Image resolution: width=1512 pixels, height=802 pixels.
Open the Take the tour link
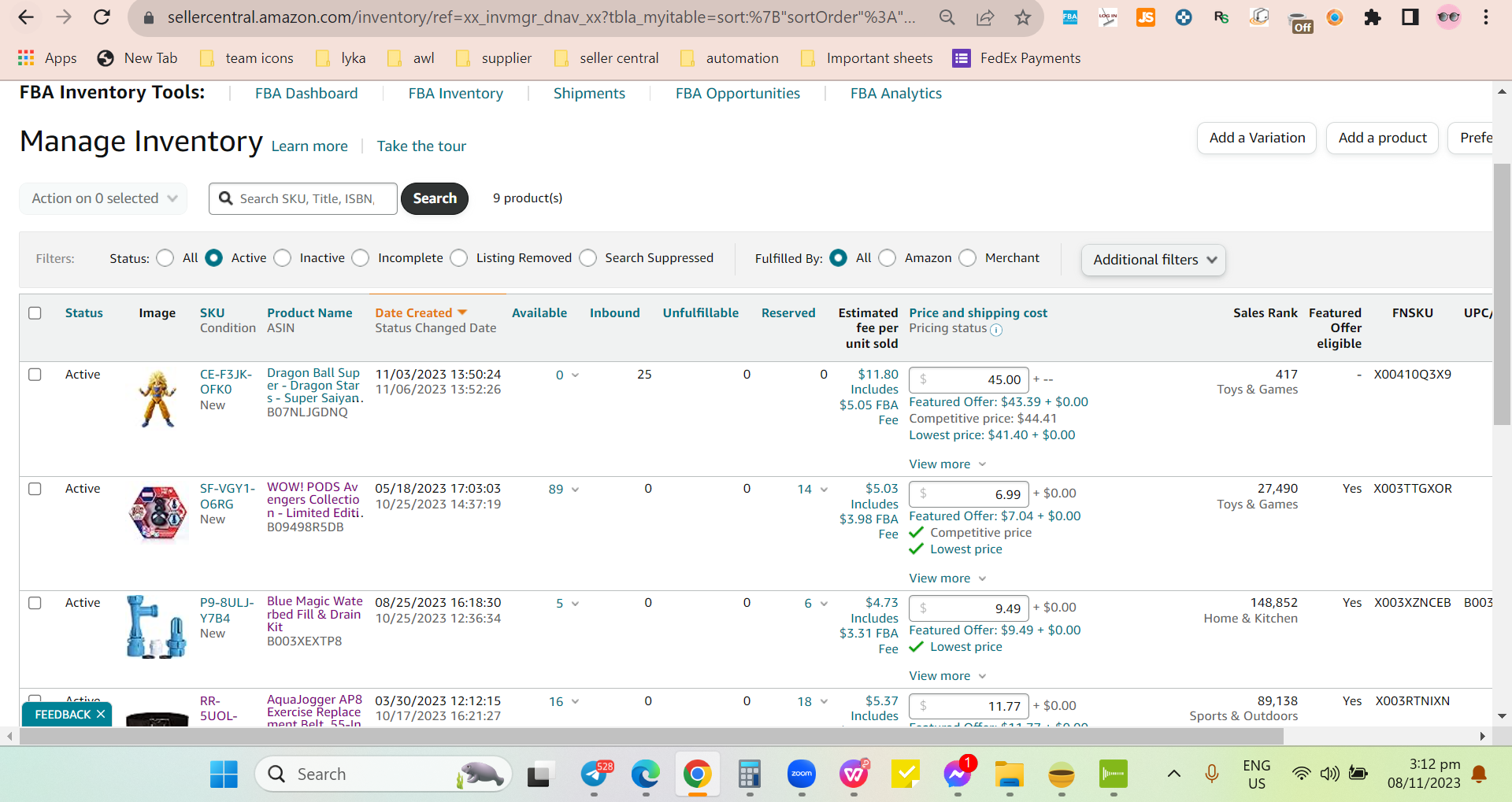(421, 146)
